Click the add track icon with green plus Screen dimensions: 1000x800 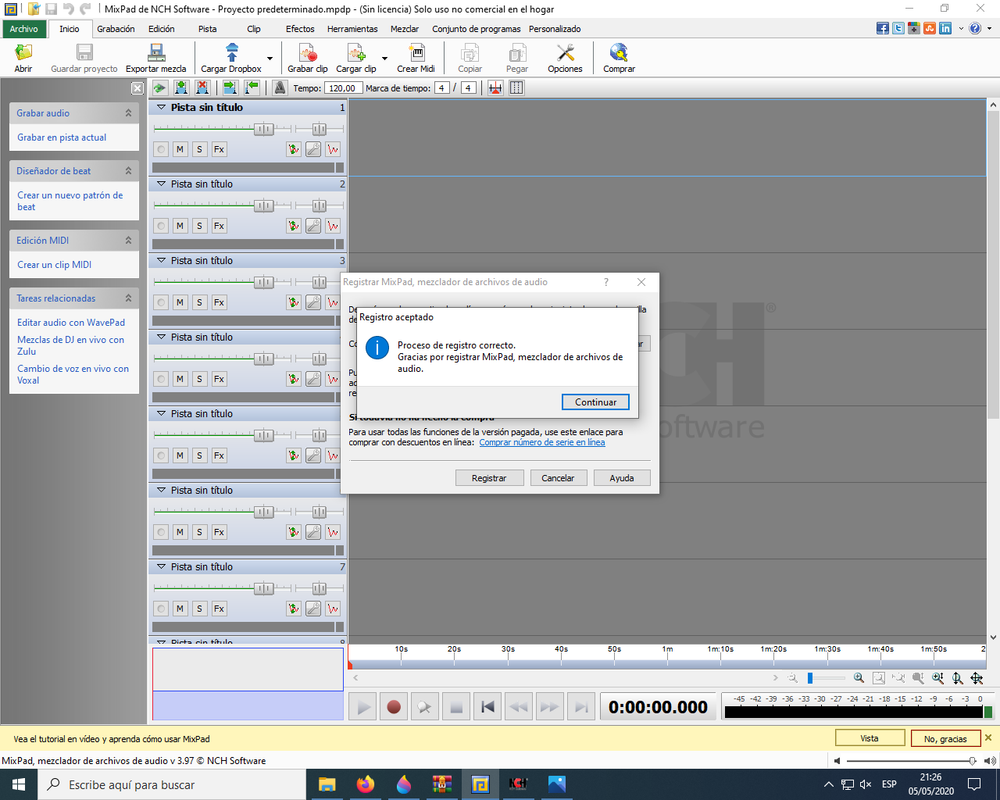coord(181,88)
